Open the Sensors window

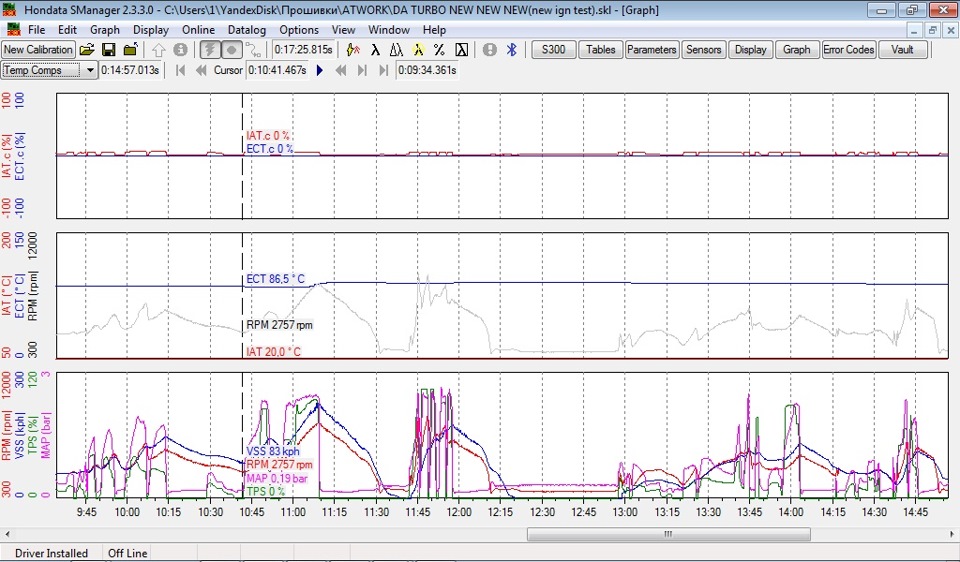tap(703, 50)
